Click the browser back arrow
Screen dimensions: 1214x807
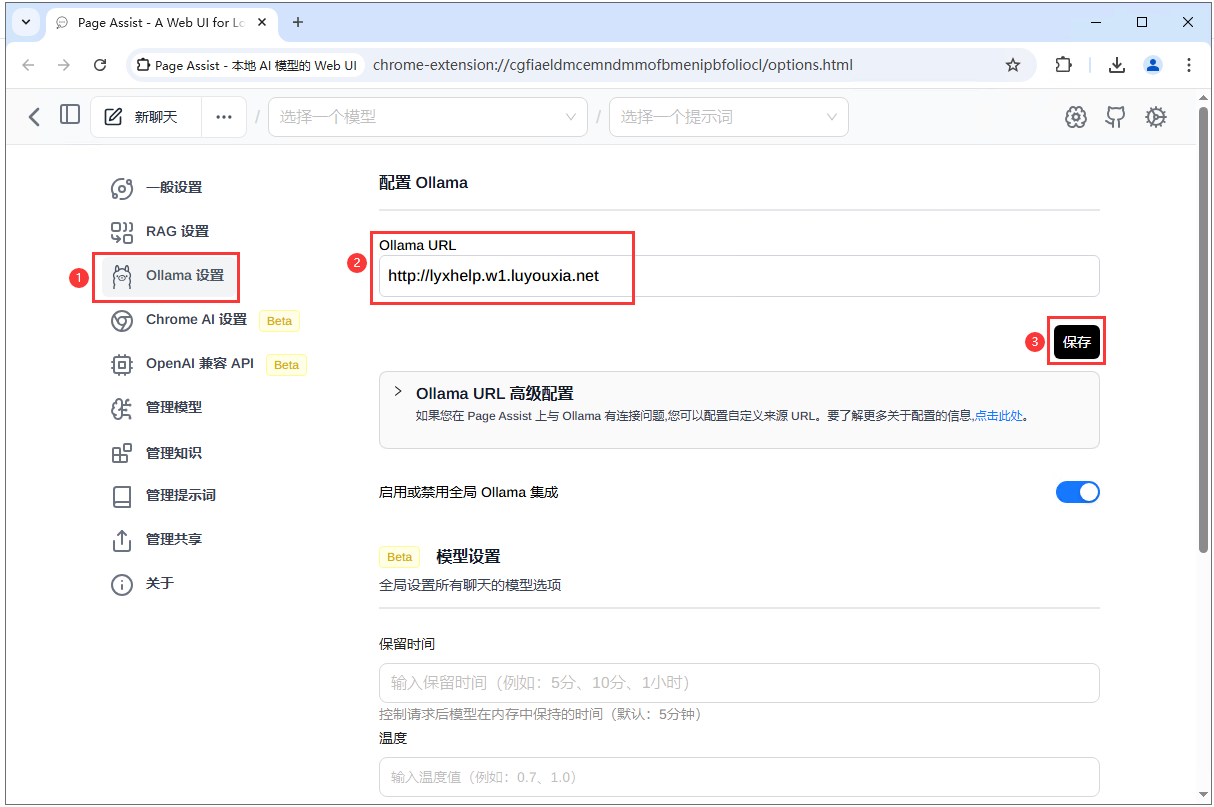coord(28,65)
